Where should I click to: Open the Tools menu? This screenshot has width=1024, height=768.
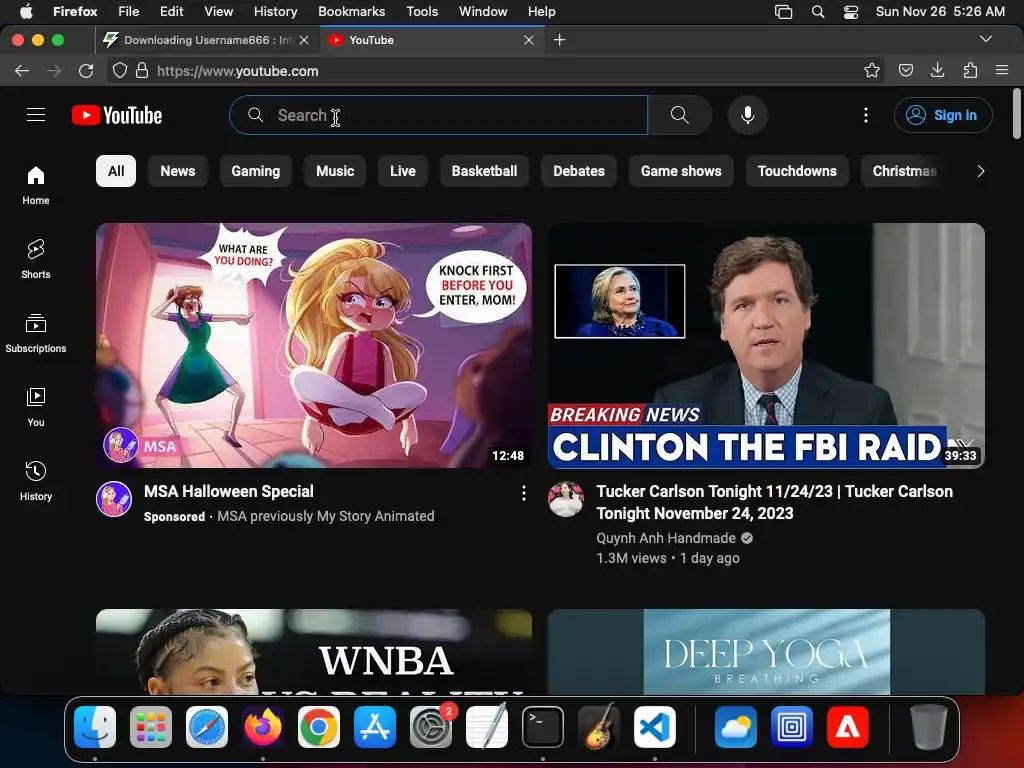(422, 11)
